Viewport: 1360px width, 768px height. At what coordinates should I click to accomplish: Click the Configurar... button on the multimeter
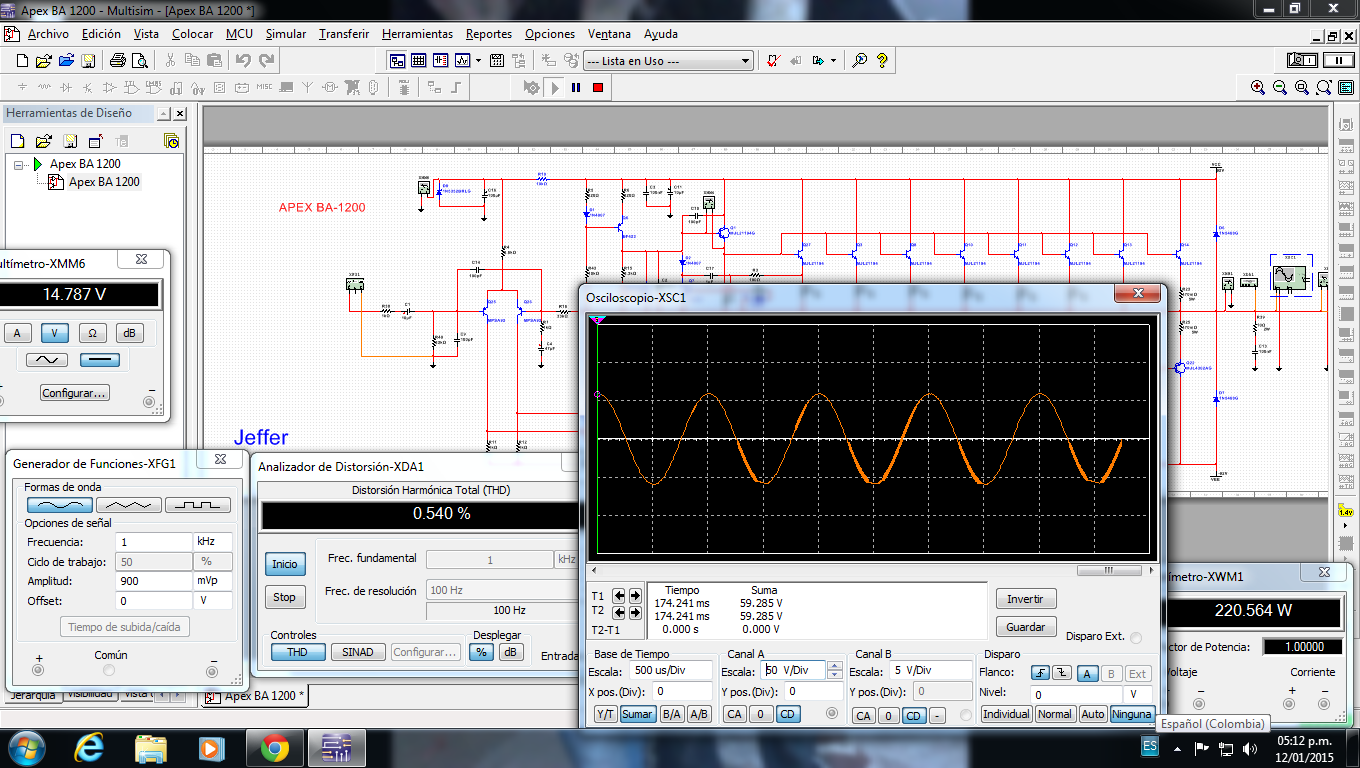74,393
